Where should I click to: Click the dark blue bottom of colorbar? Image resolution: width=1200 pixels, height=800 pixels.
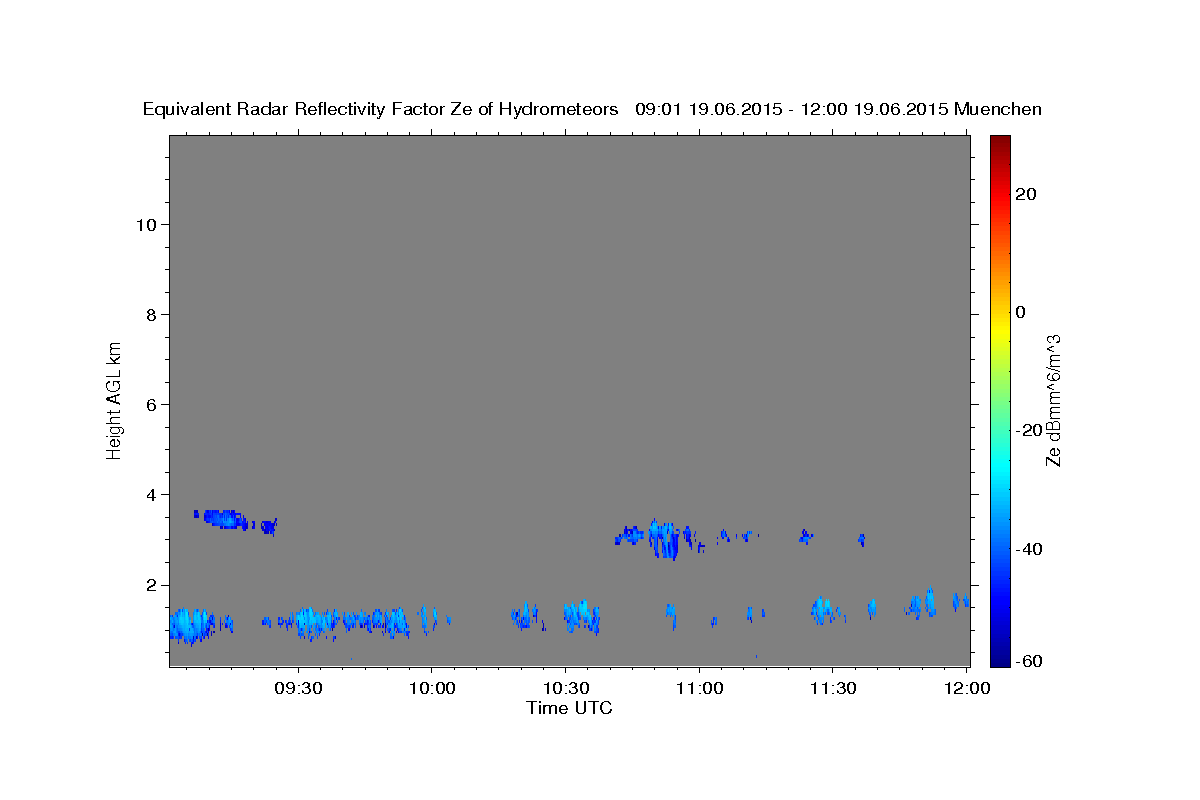pos(1000,658)
